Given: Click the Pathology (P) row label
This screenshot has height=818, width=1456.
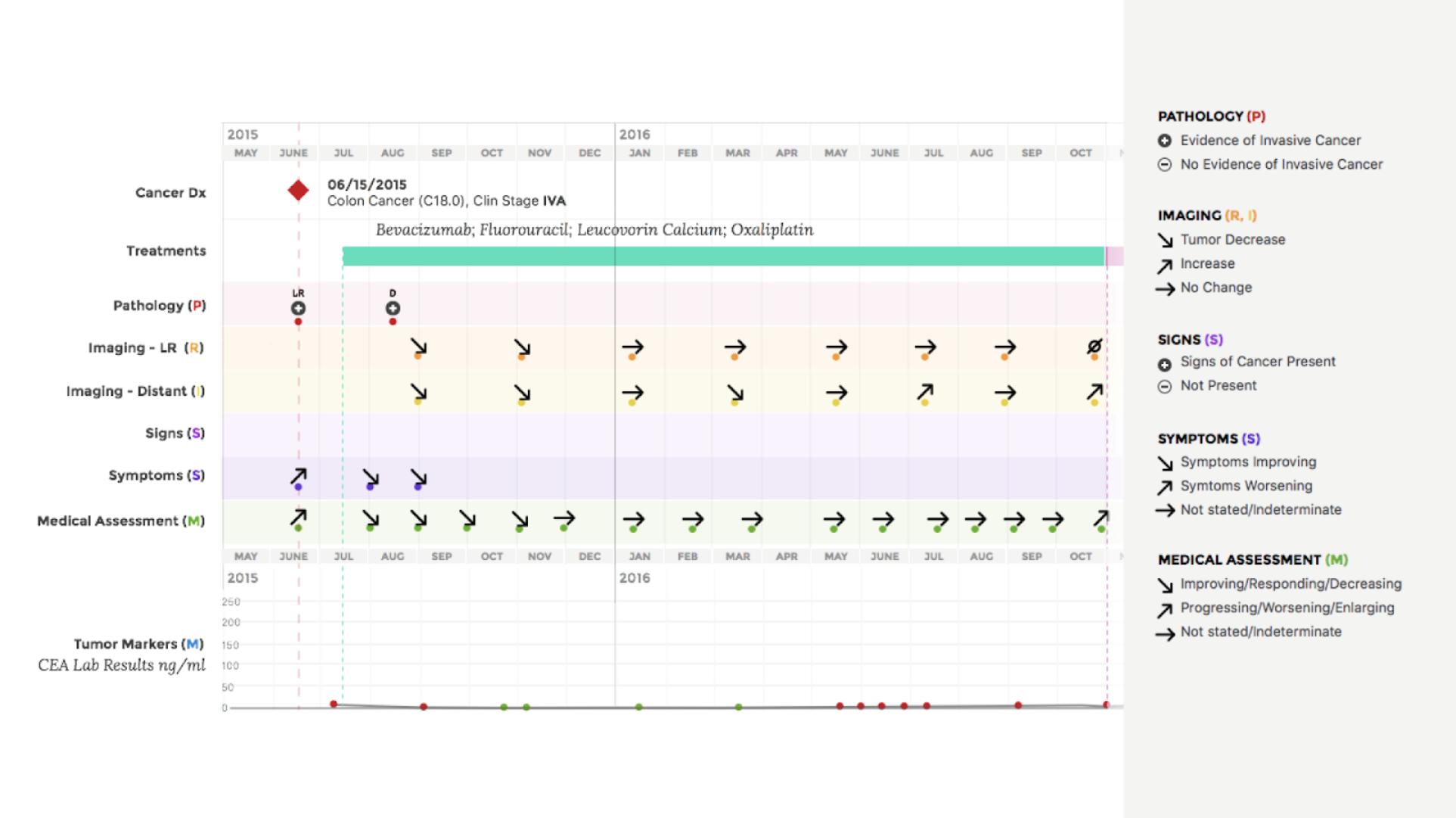Looking at the screenshot, I should coord(159,306).
